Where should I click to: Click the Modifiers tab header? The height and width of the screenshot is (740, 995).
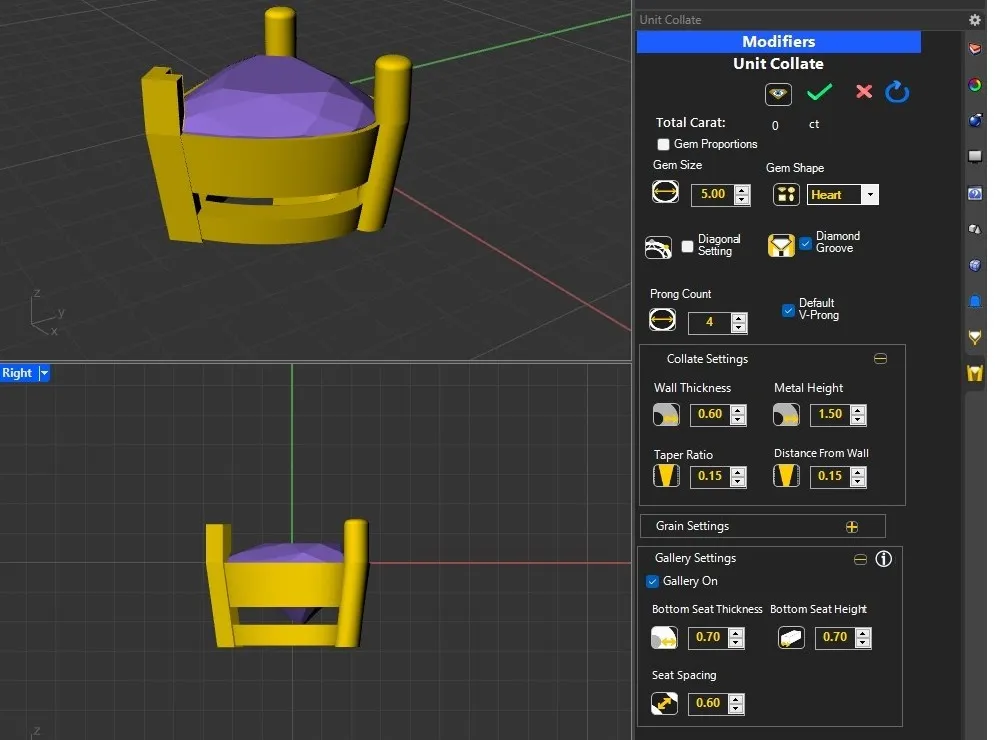pyautogui.click(x=778, y=42)
